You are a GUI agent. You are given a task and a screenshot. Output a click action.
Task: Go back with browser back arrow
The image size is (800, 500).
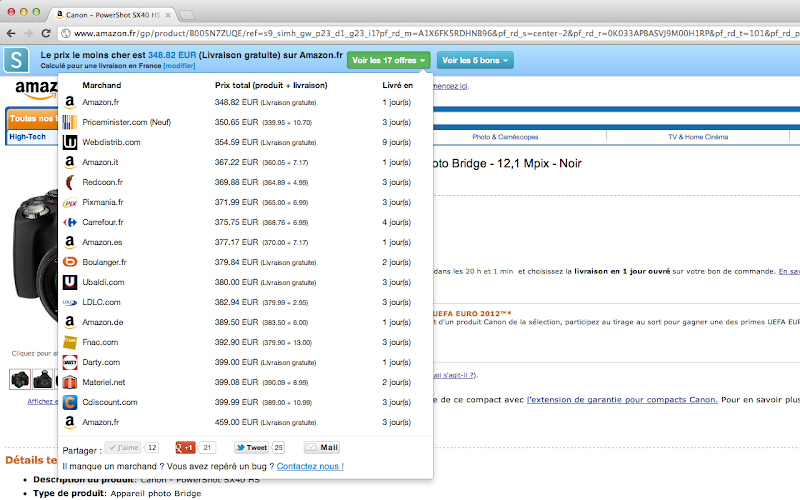[11, 33]
